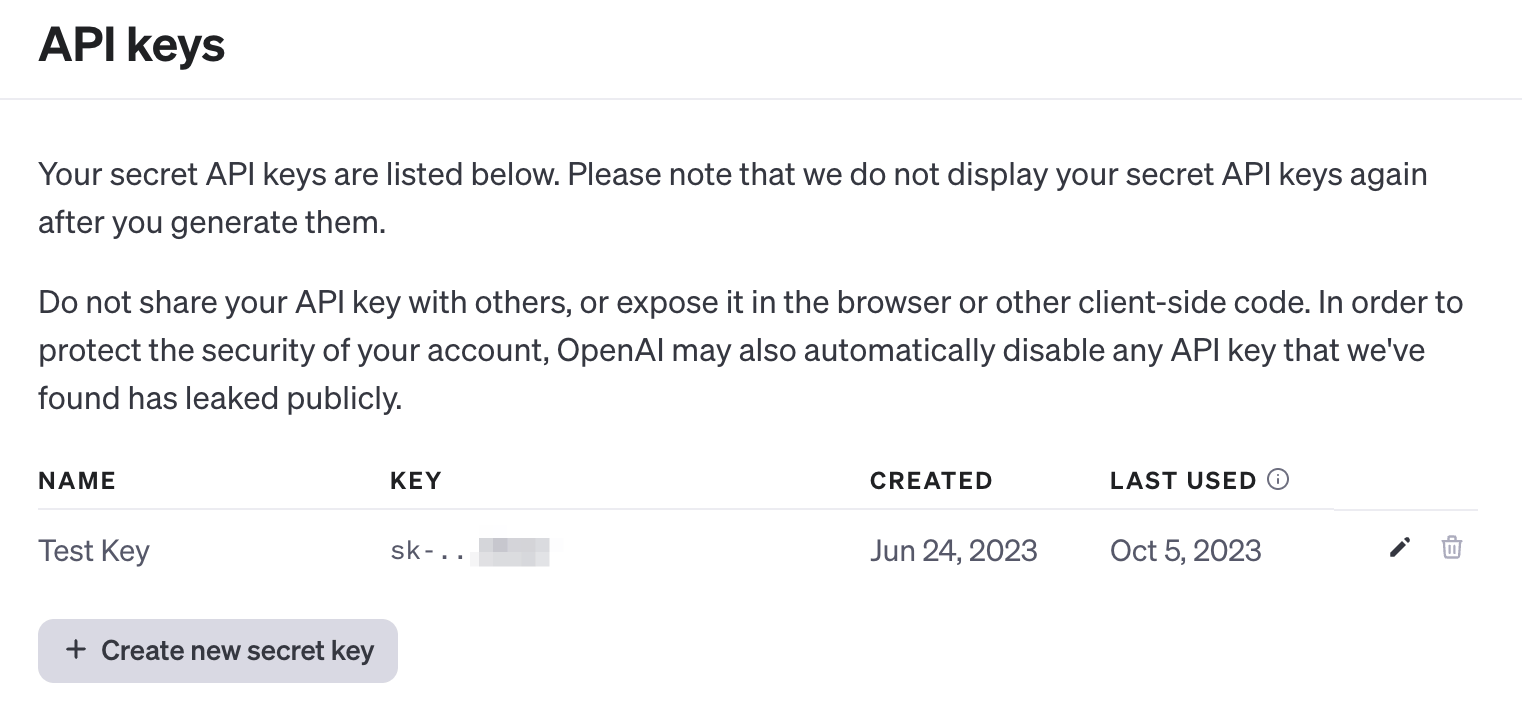Image resolution: width=1522 pixels, height=722 pixels.
Task: Click the 'after you generate them' line
Action: click(x=212, y=222)
